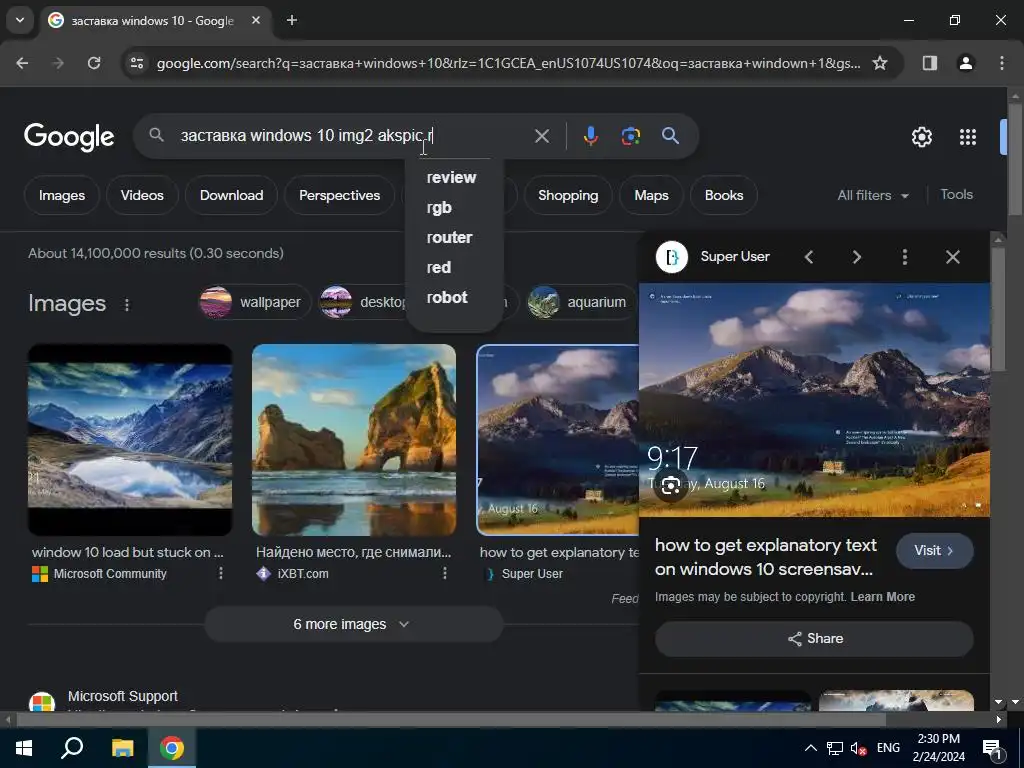The width and height of the screenshot is (1024, 768).
Task: Close the 'заставка windows 10' tab
Action: (256, 20)
